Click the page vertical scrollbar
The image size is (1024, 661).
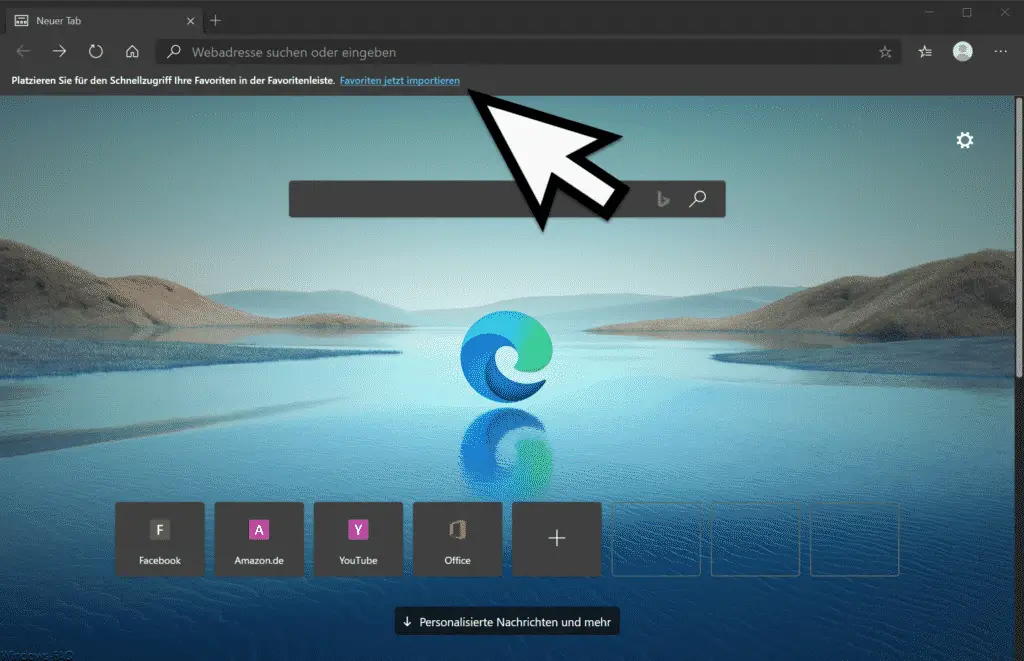[1019, 237]
